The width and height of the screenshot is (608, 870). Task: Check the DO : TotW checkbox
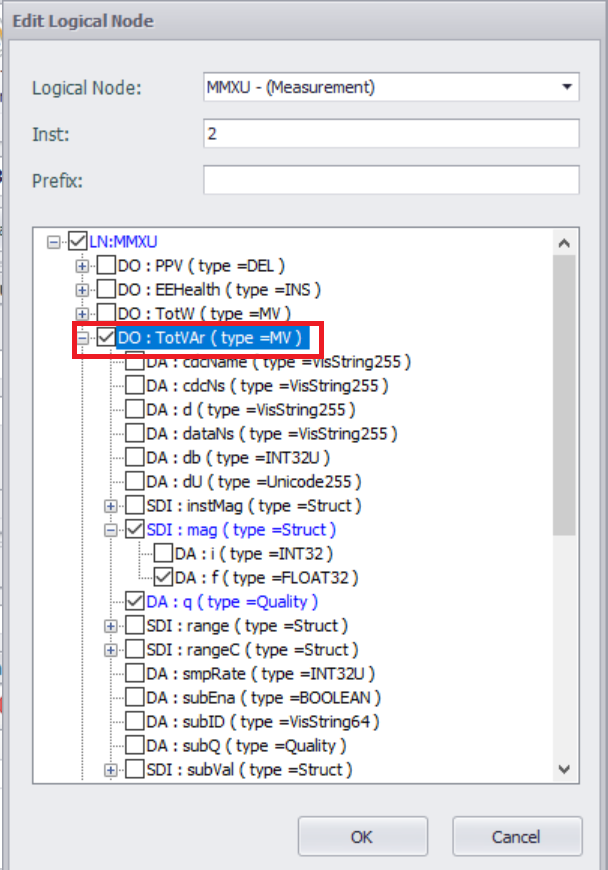pos(106,314)
